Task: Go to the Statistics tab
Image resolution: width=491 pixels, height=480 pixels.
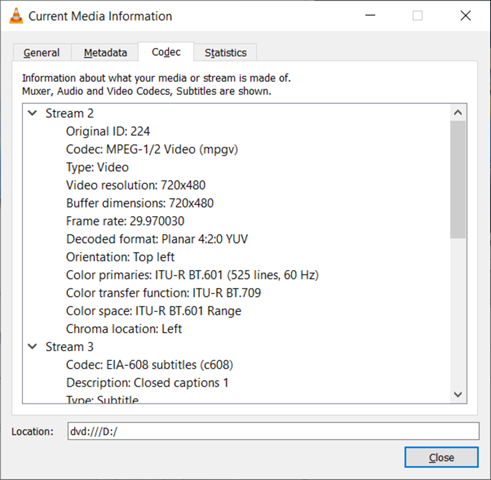Action: [225, 52]
